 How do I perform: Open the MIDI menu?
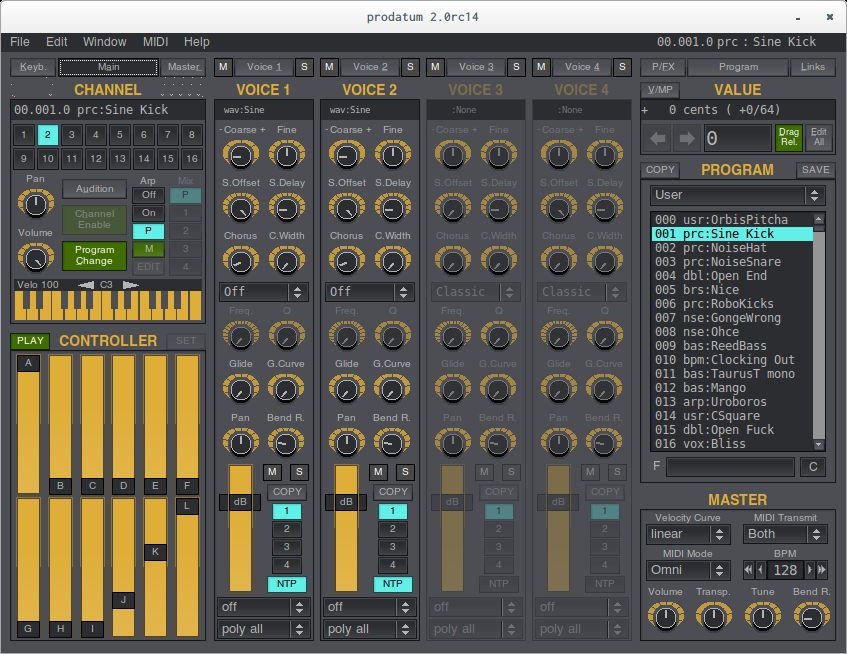155,42
